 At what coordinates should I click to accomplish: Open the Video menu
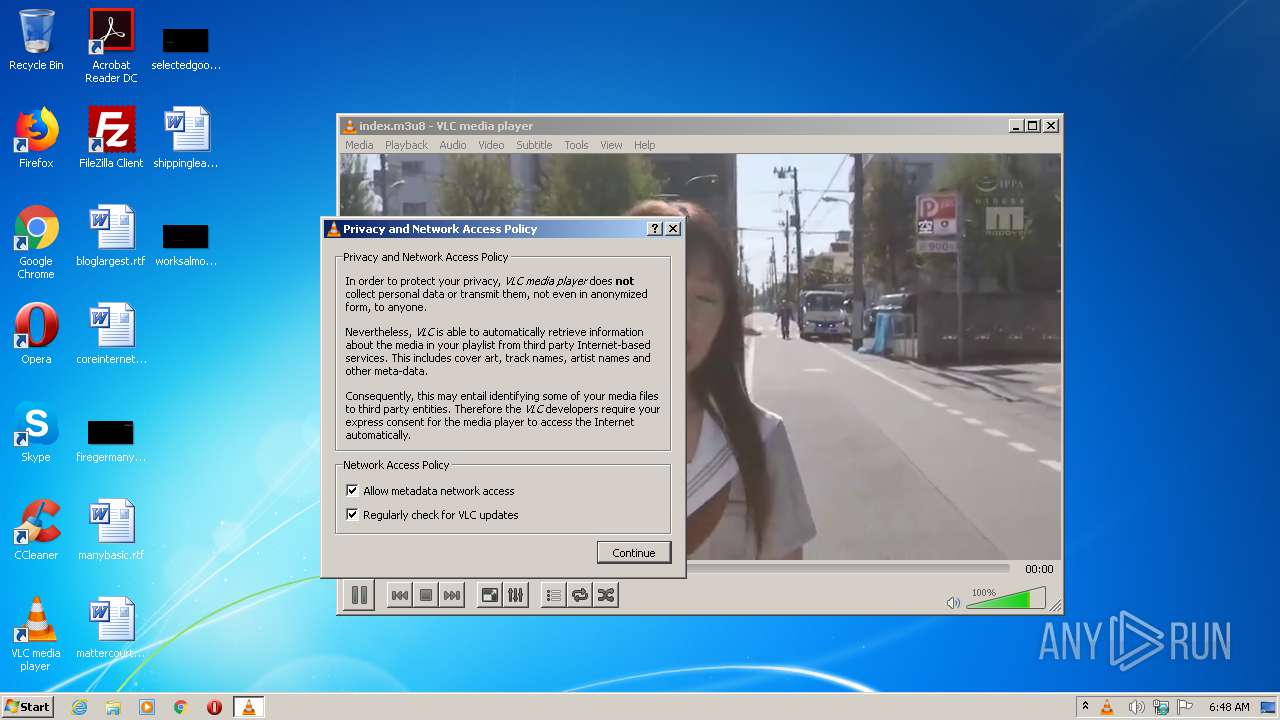pos(491,145)
